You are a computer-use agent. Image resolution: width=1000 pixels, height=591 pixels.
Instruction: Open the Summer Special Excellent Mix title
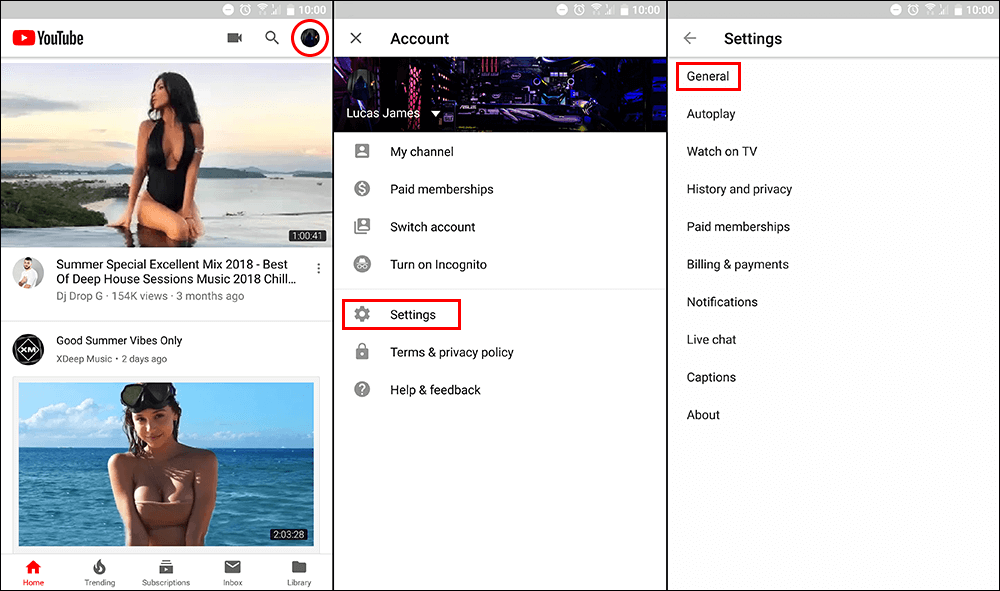pyautogui.click(x=176, y=272)
